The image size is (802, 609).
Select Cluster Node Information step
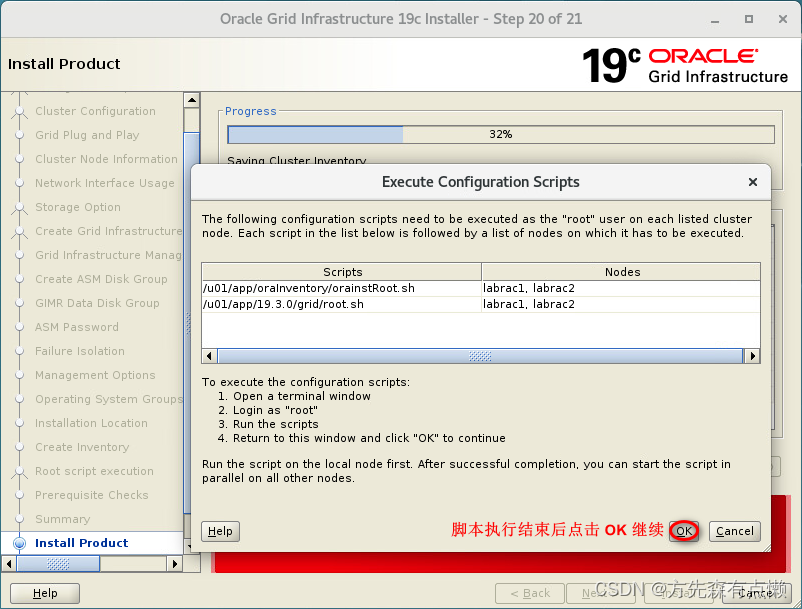coord(106,159)
